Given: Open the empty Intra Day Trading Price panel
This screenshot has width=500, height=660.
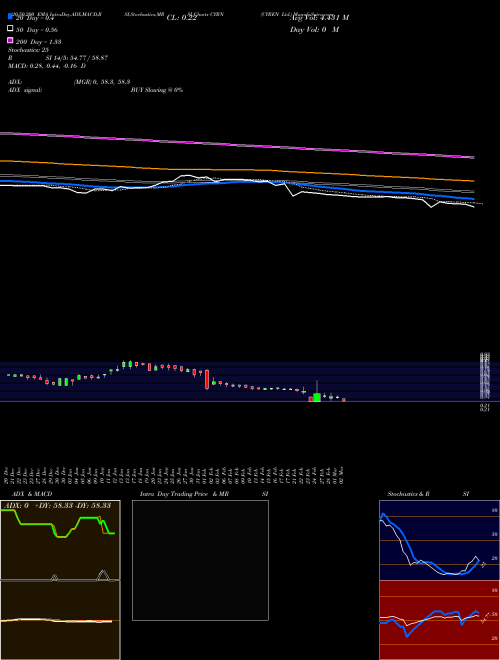Looking at the screenshot, I should pos(200,560).
